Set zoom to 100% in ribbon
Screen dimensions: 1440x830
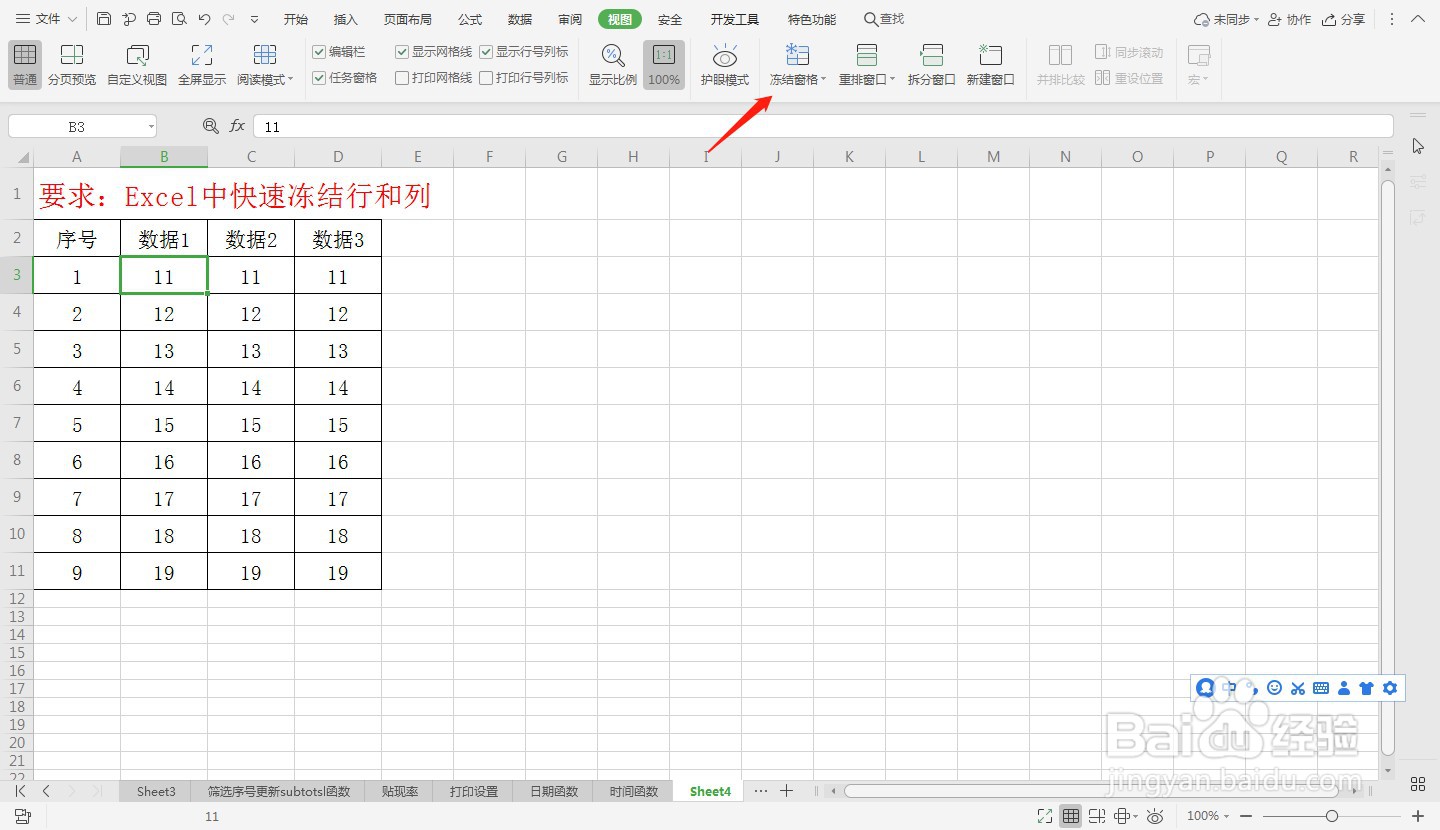664,64
